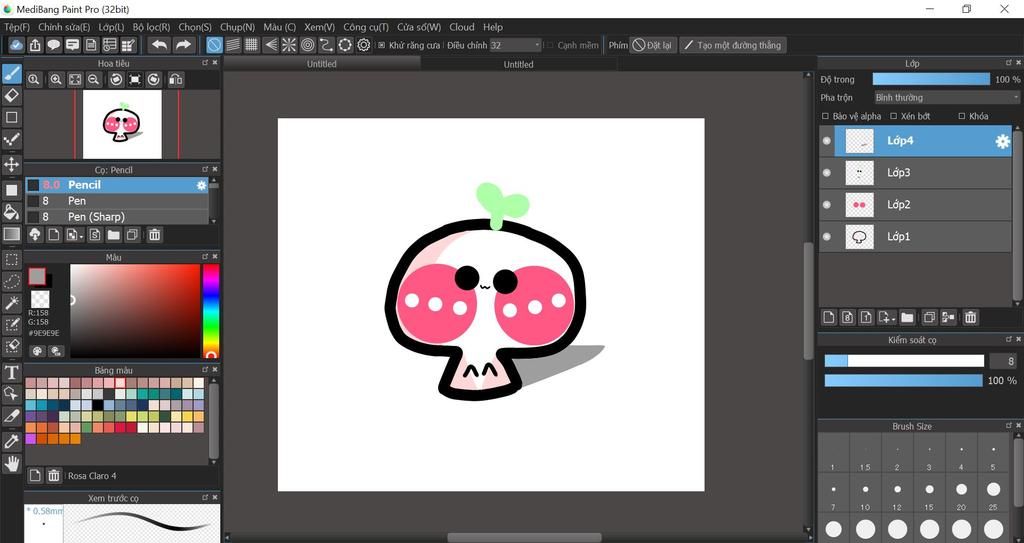Select the Bucket fill tool
The image size is (1024, 543).
12,211
